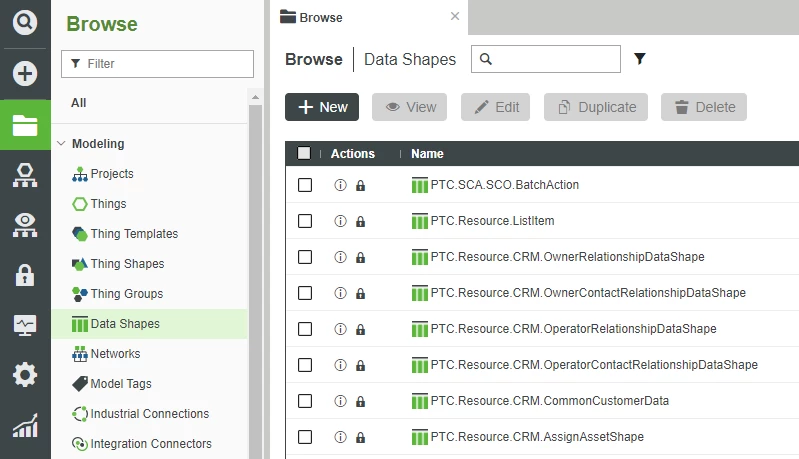
Task: Click the New button
Action: tap(322, 107)
